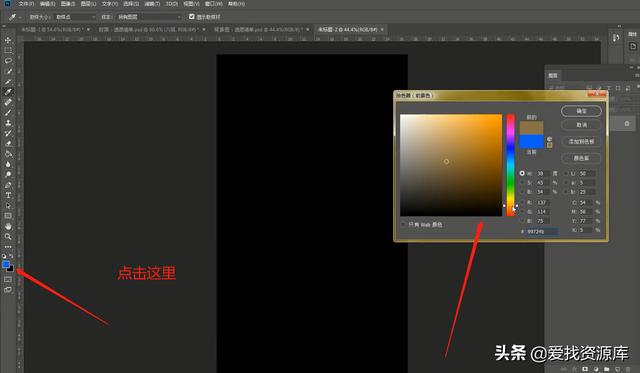Toggle the show sampling ring checkbox
This screenshot has width=640, height=373.
(x=191, y=16)
